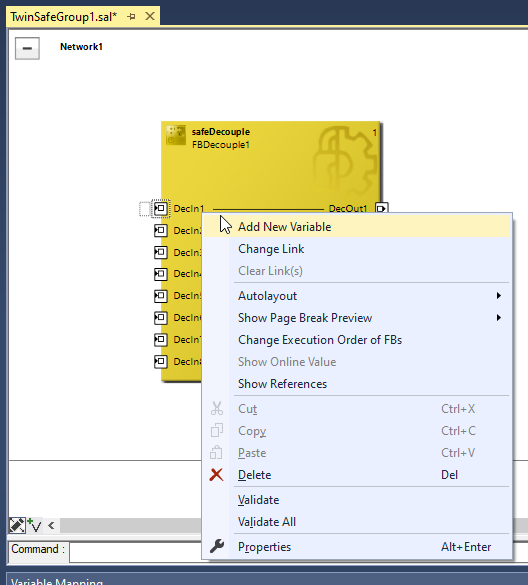Screen dimensions: 528x585
Task: Open the Autolayout submenu
Action: [357, 296]
